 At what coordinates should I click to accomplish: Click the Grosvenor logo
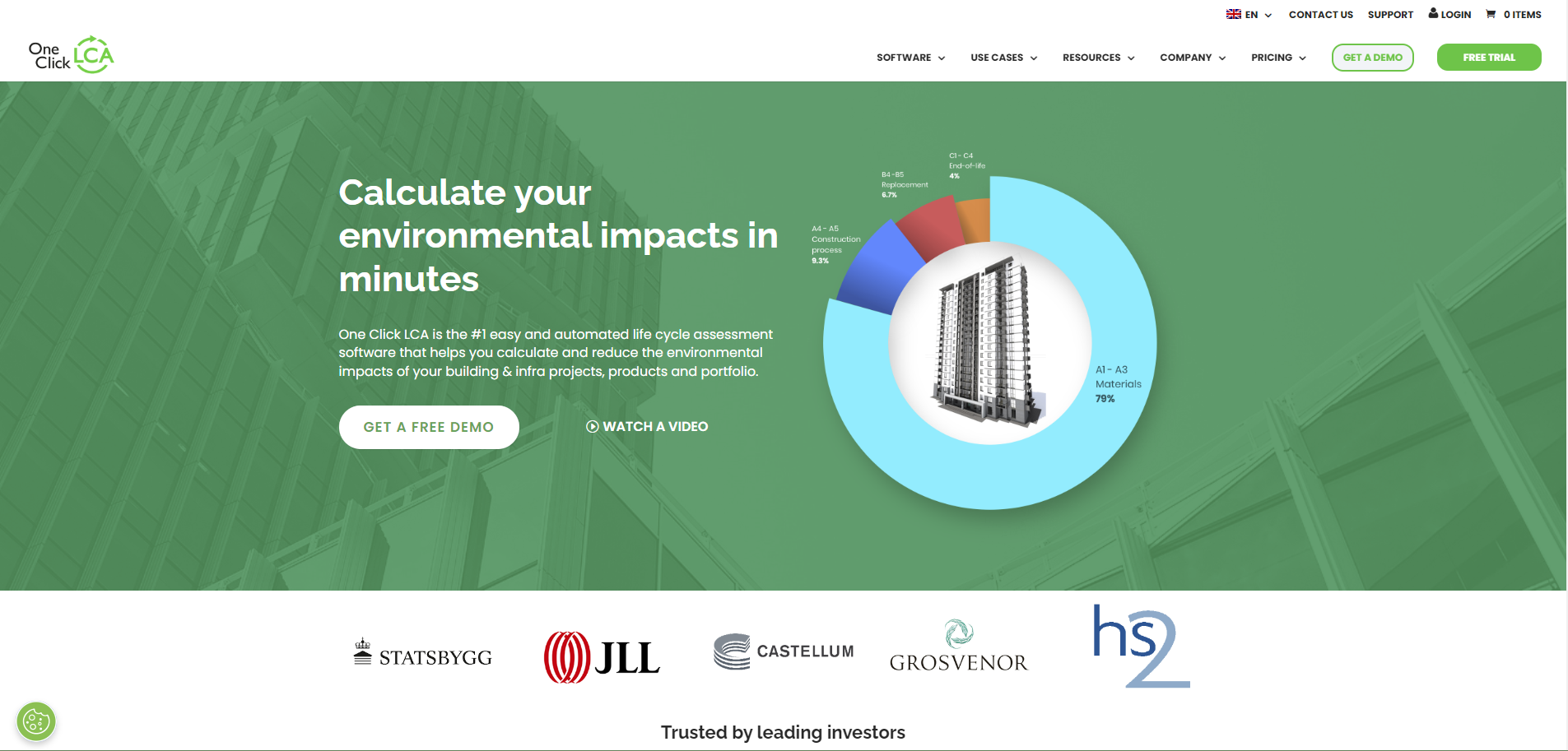959,647
